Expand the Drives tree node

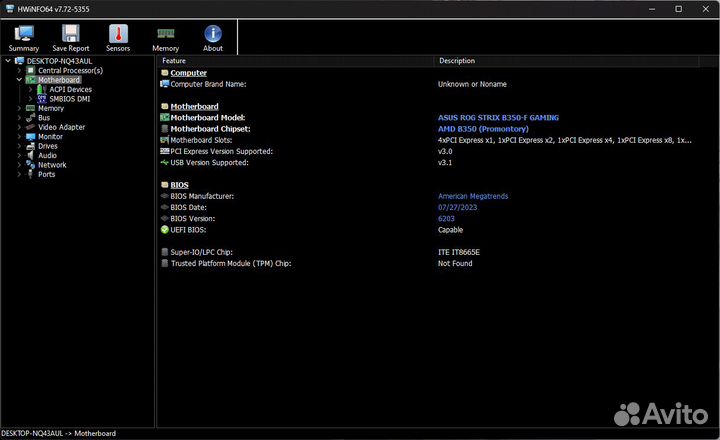coord(18,146)
